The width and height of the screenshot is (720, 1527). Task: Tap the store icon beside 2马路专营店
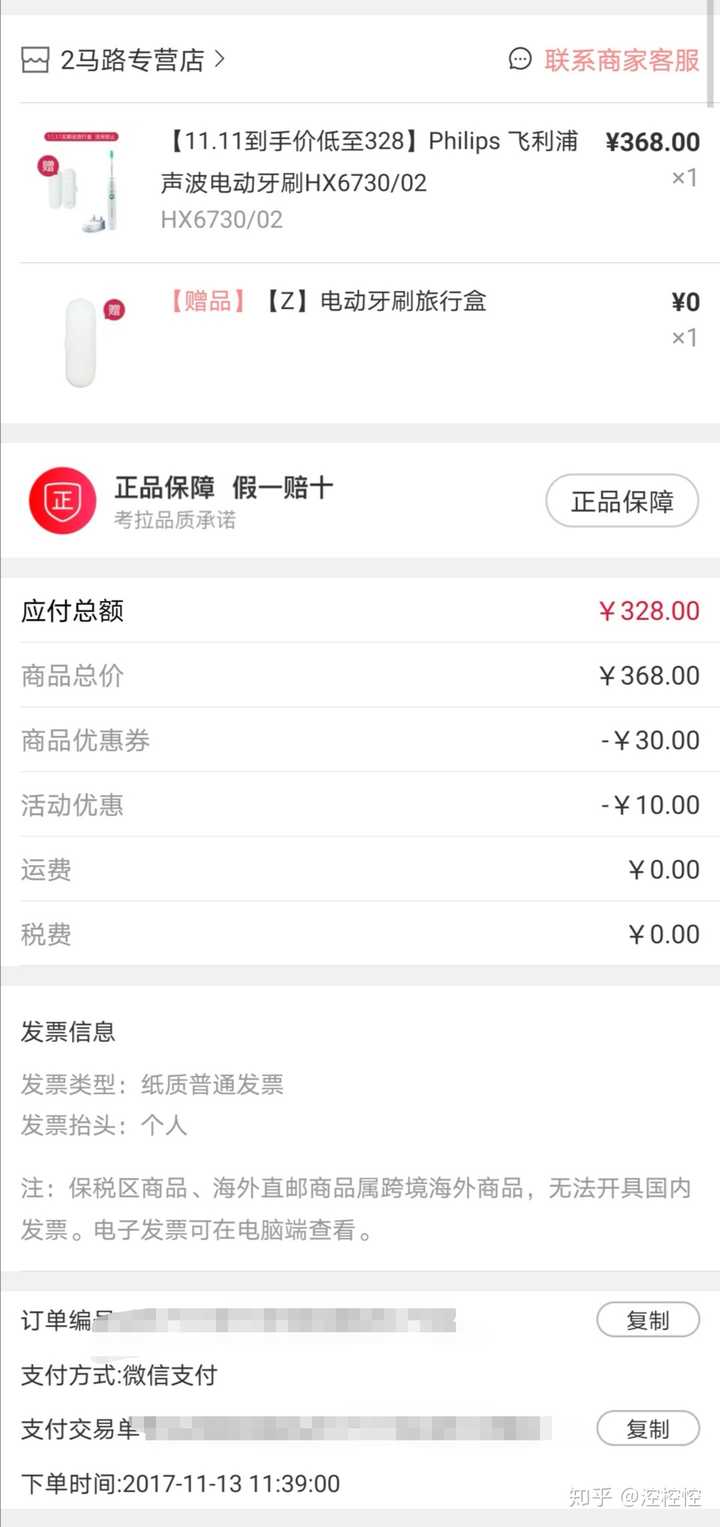click(35, 60)
